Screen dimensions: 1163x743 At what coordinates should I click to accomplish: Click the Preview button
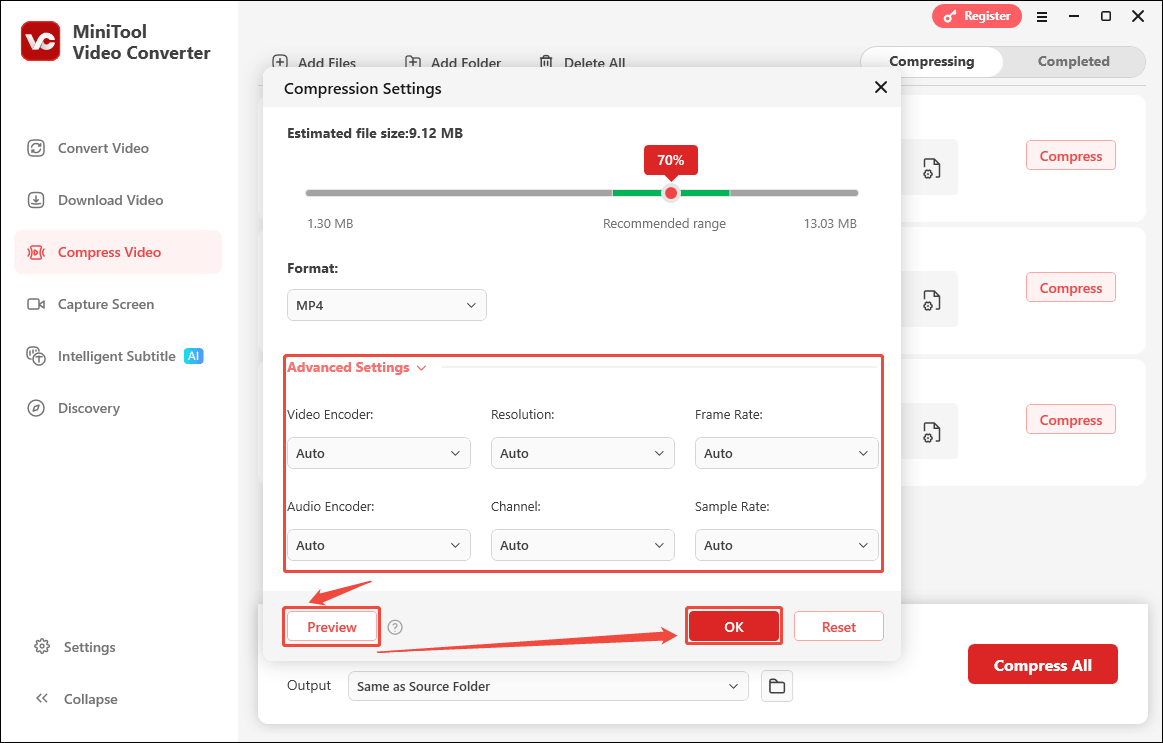click(x=331, y=627)
